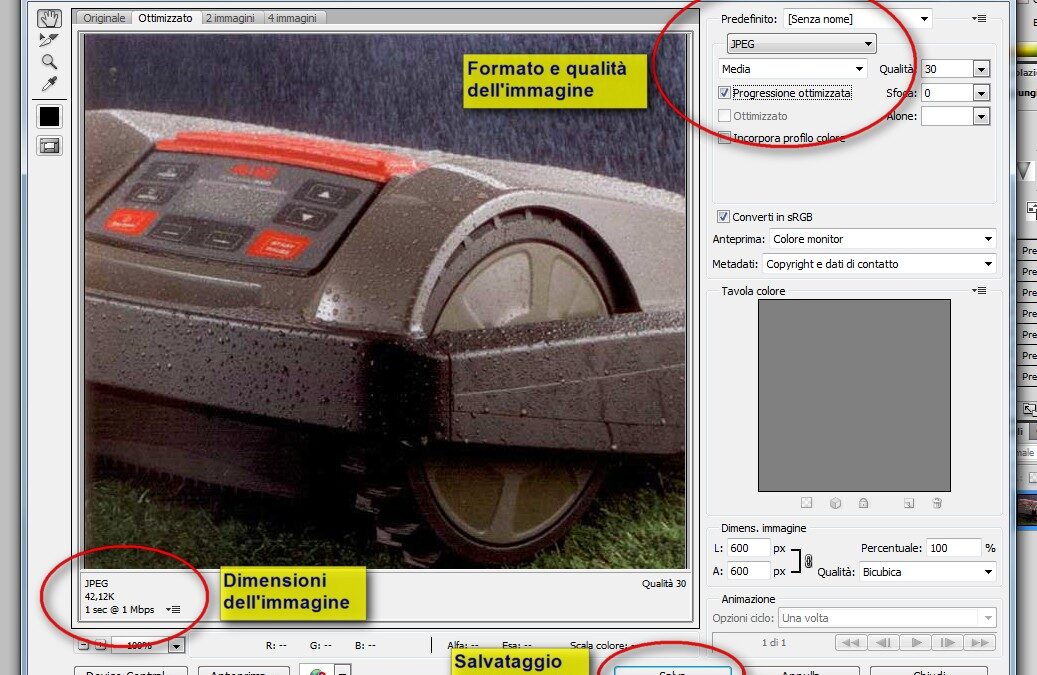
Task: Click the width L field showing 600
Action: [748, 548]
